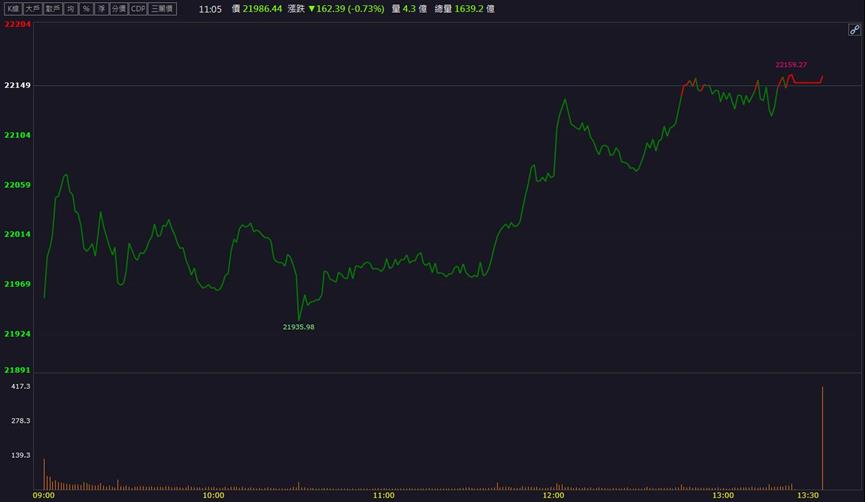This screenshot has height=502, width=865.
Task: Select the 三關價 button
Action: (163, 9)
